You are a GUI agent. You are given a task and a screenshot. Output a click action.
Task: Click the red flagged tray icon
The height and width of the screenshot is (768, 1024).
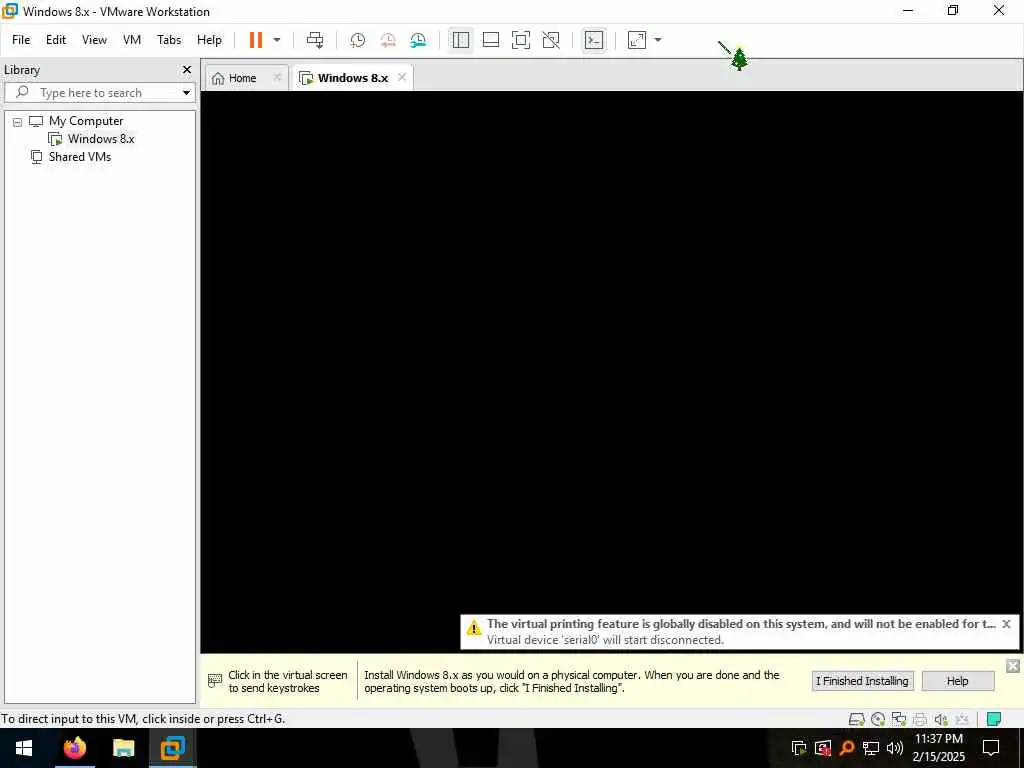823,748
